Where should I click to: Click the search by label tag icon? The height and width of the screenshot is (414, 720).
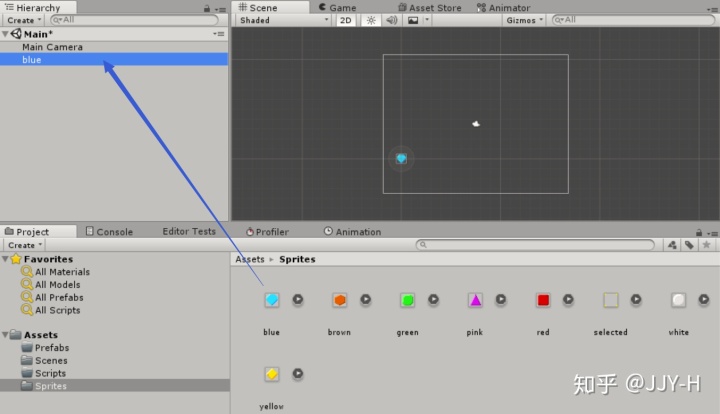pos(689,245)
